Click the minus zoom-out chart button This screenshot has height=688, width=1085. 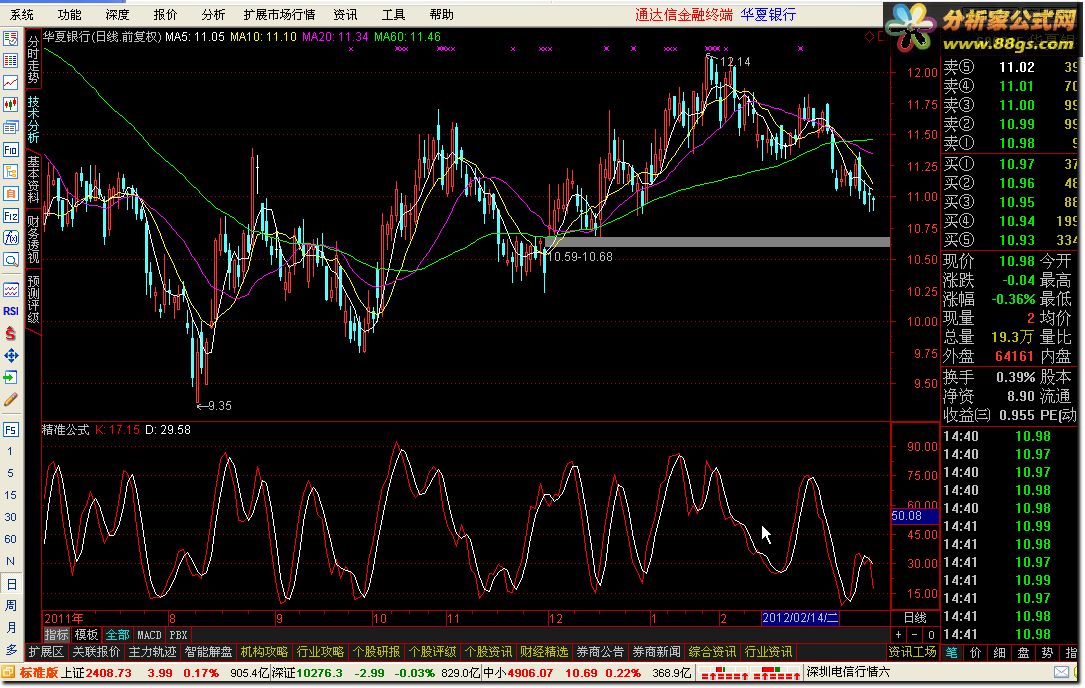point(915,635)
